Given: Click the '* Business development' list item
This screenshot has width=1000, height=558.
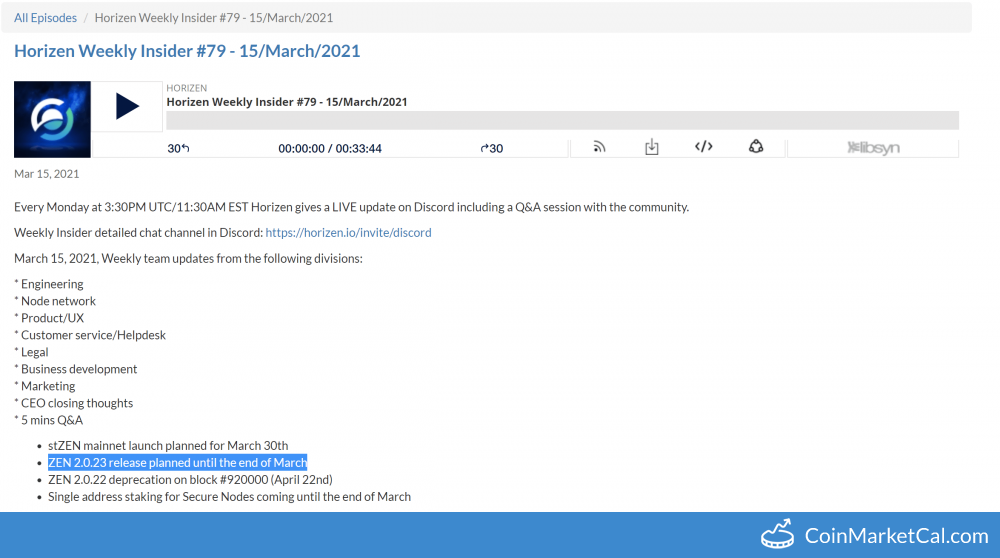Looking at the screenshot, I should [75, 369].
